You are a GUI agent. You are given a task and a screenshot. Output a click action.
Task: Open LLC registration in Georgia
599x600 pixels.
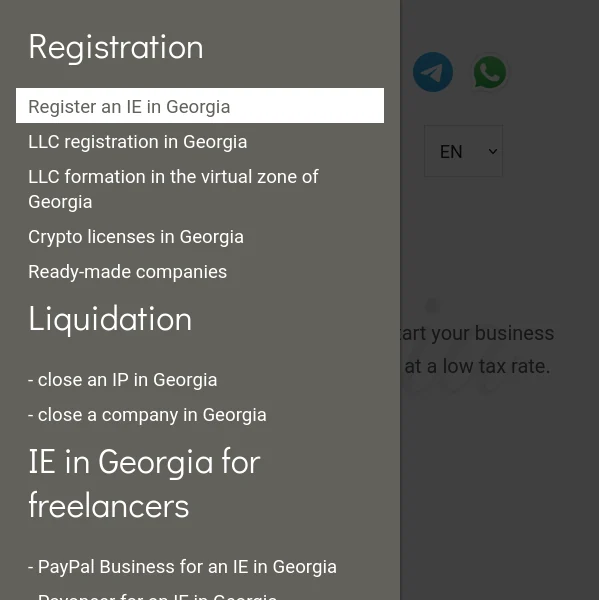(x=137, y=142)
